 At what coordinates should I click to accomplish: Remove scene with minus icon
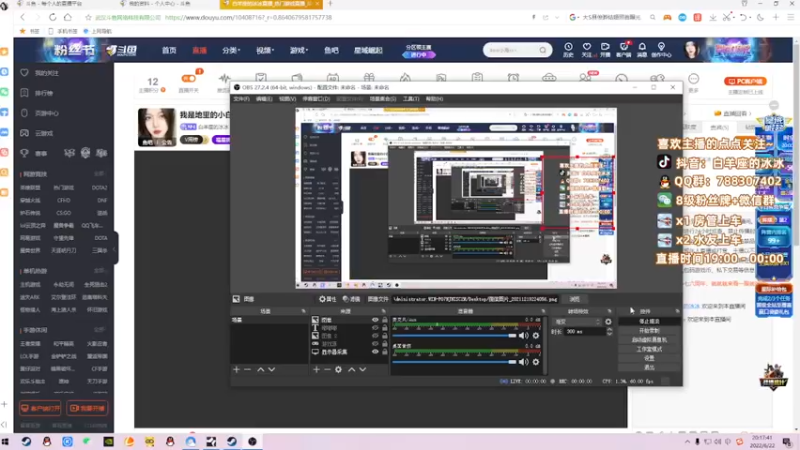[247, 369]
